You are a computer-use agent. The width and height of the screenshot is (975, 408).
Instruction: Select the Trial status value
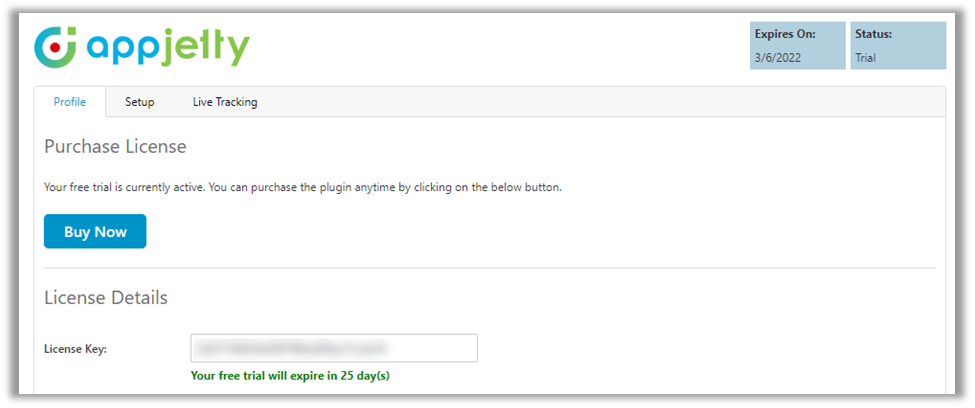[x=866, y=58]
